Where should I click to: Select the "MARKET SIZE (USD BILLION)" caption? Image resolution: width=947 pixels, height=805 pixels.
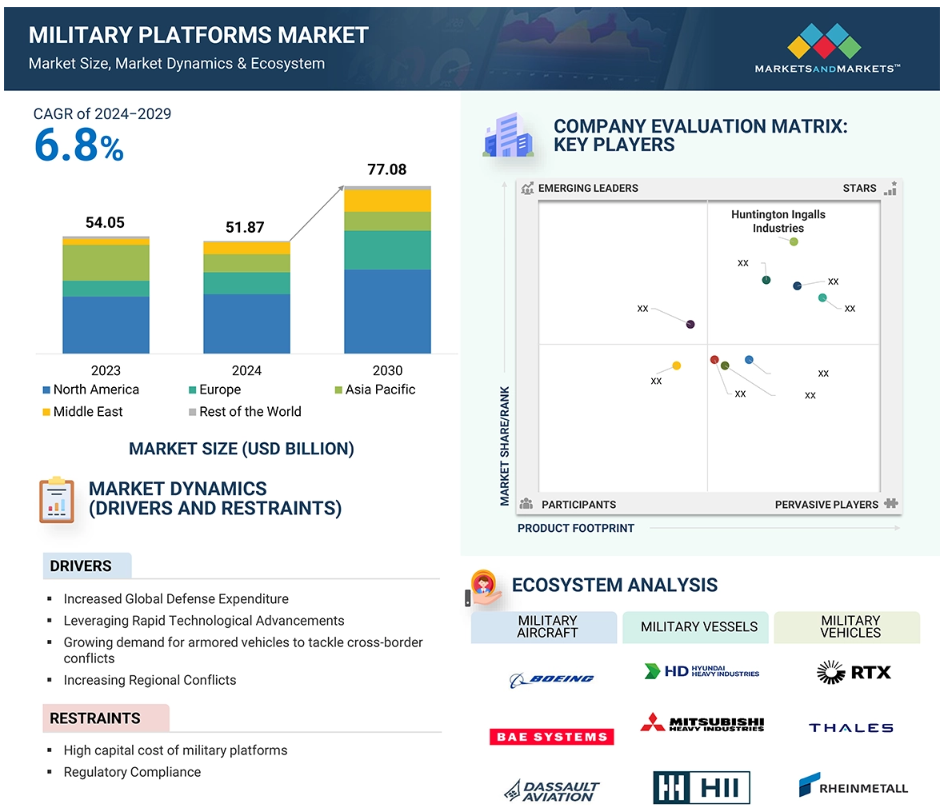click(x=242, y=449)
